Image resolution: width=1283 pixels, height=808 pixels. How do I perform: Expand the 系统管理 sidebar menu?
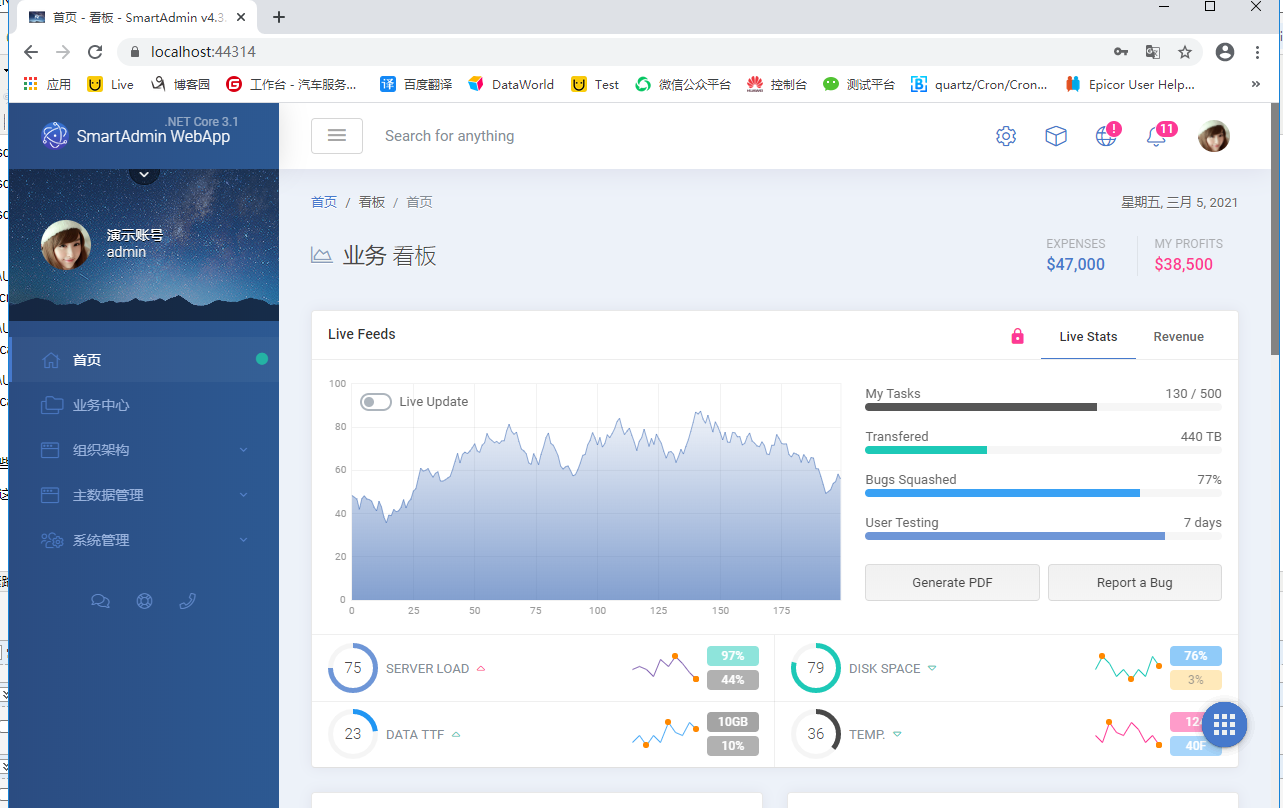tap(144, 540)
